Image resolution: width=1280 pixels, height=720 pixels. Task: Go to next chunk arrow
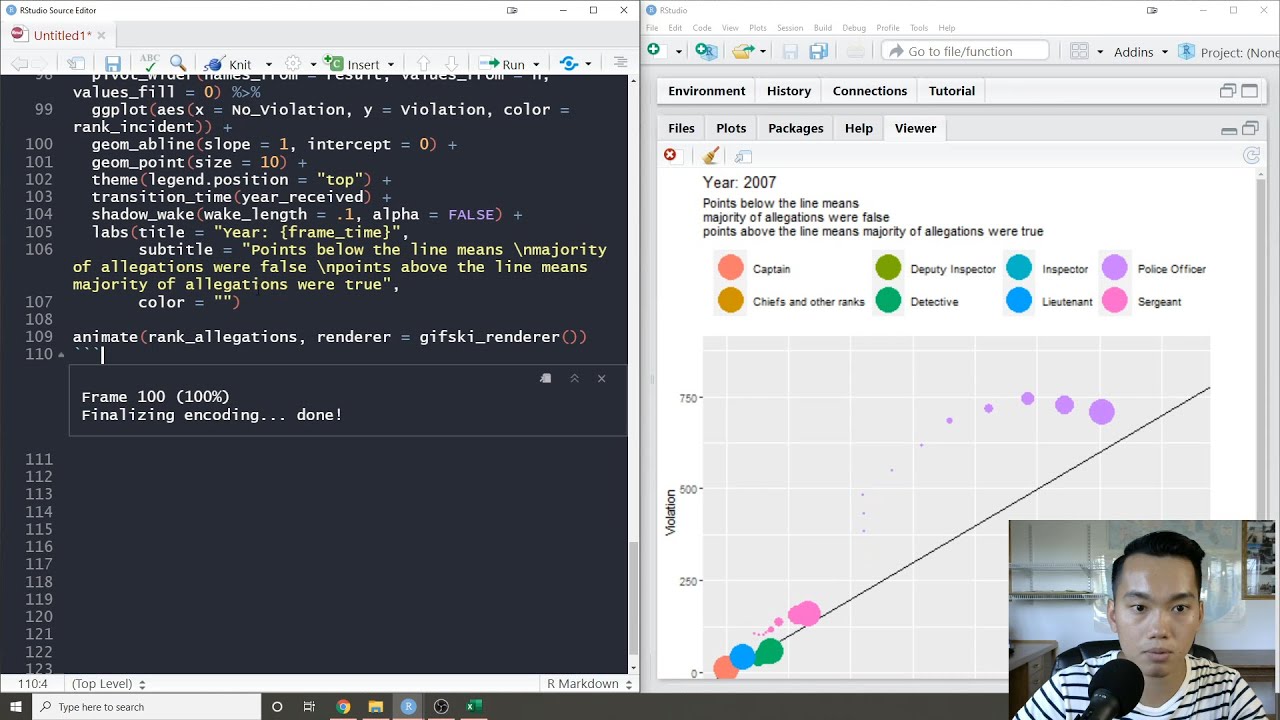point(451,64)
